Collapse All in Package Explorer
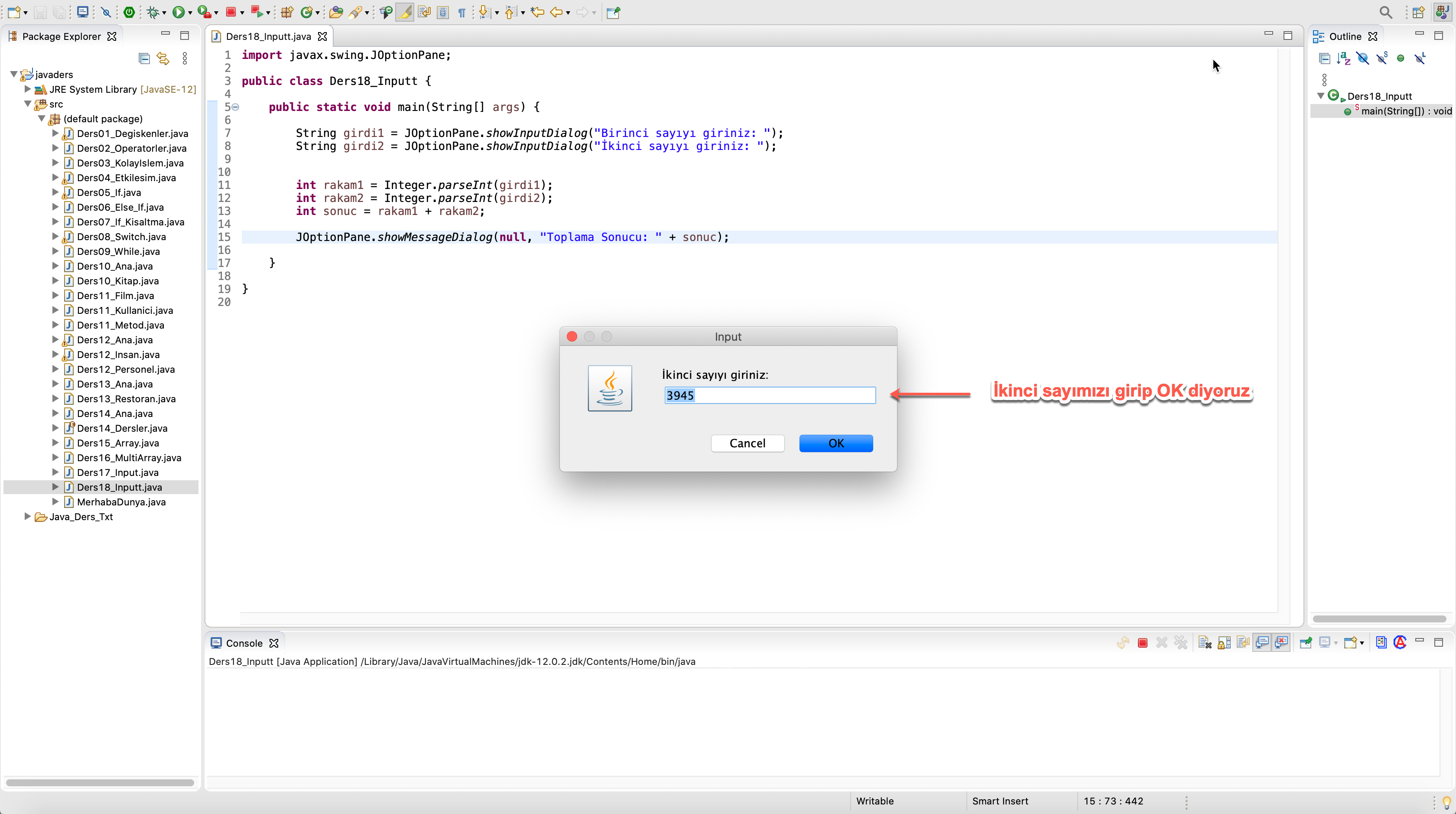 (144, 58)
